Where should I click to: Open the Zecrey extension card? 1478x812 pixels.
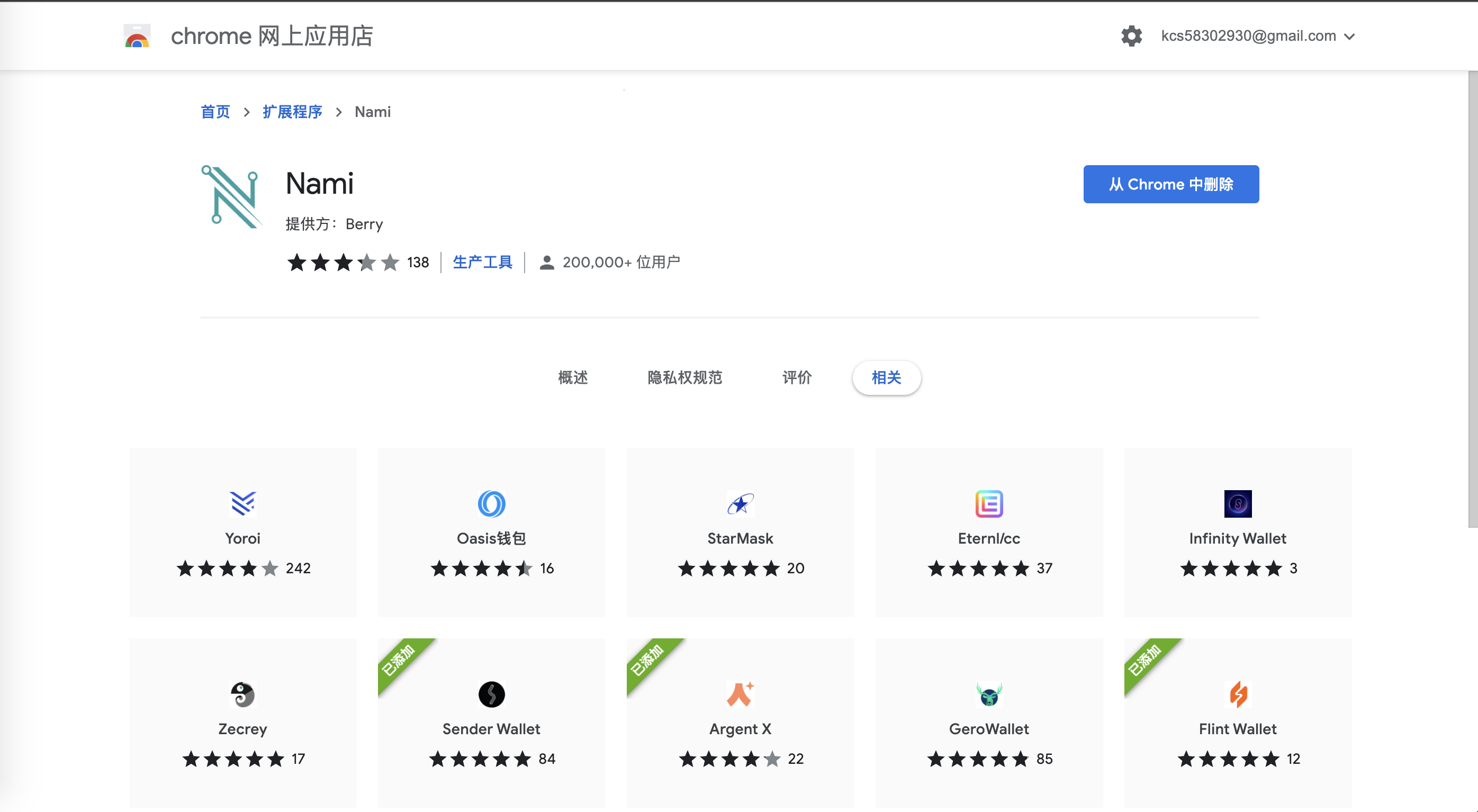click(242, 723)
